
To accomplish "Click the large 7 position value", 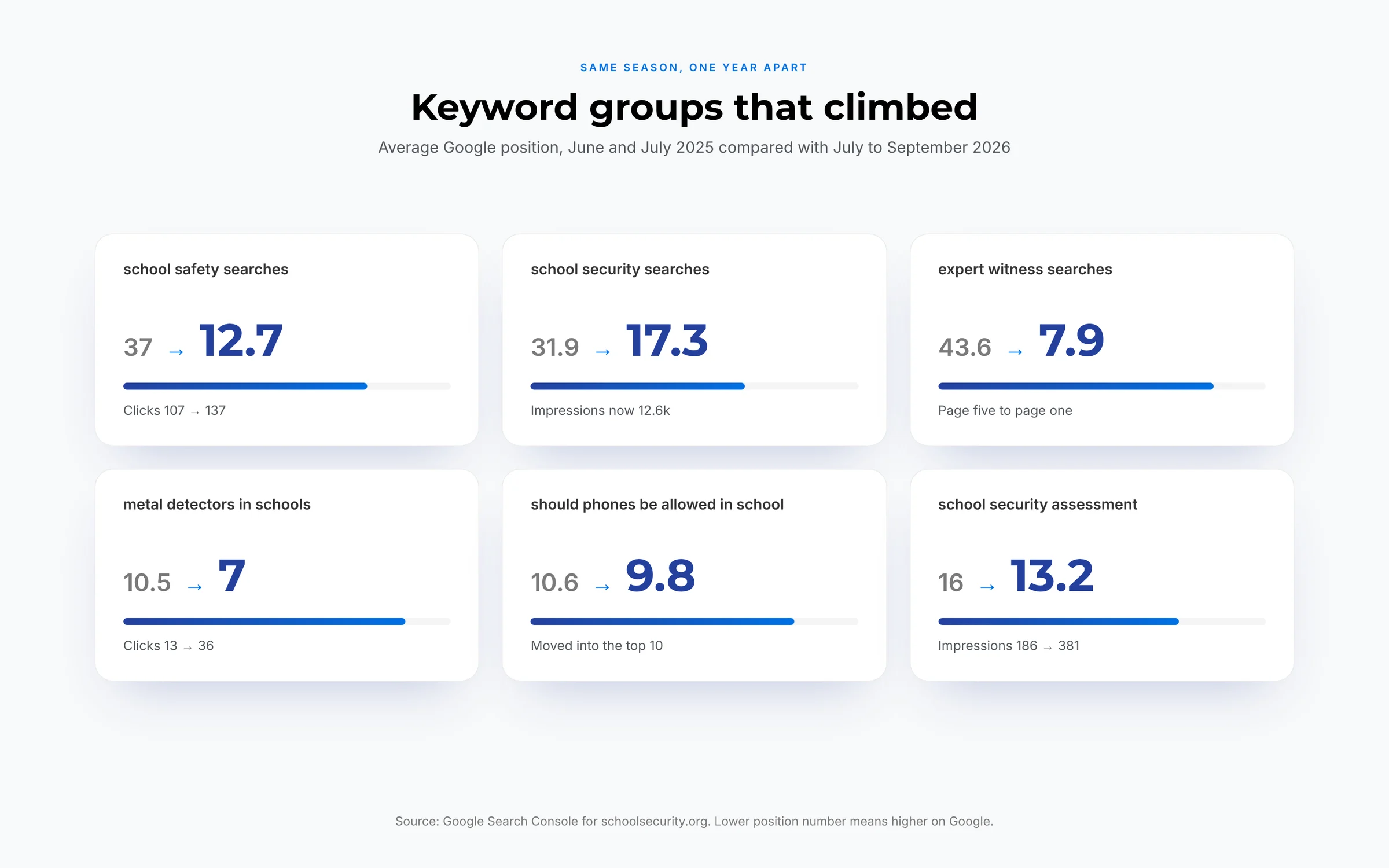I will click(231, 576).
